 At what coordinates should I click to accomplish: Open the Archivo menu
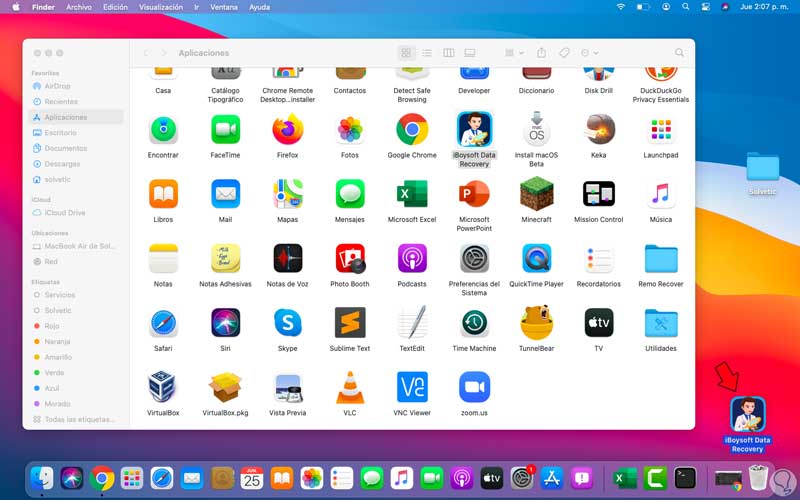pyautogui.click(x=79, y=7)
